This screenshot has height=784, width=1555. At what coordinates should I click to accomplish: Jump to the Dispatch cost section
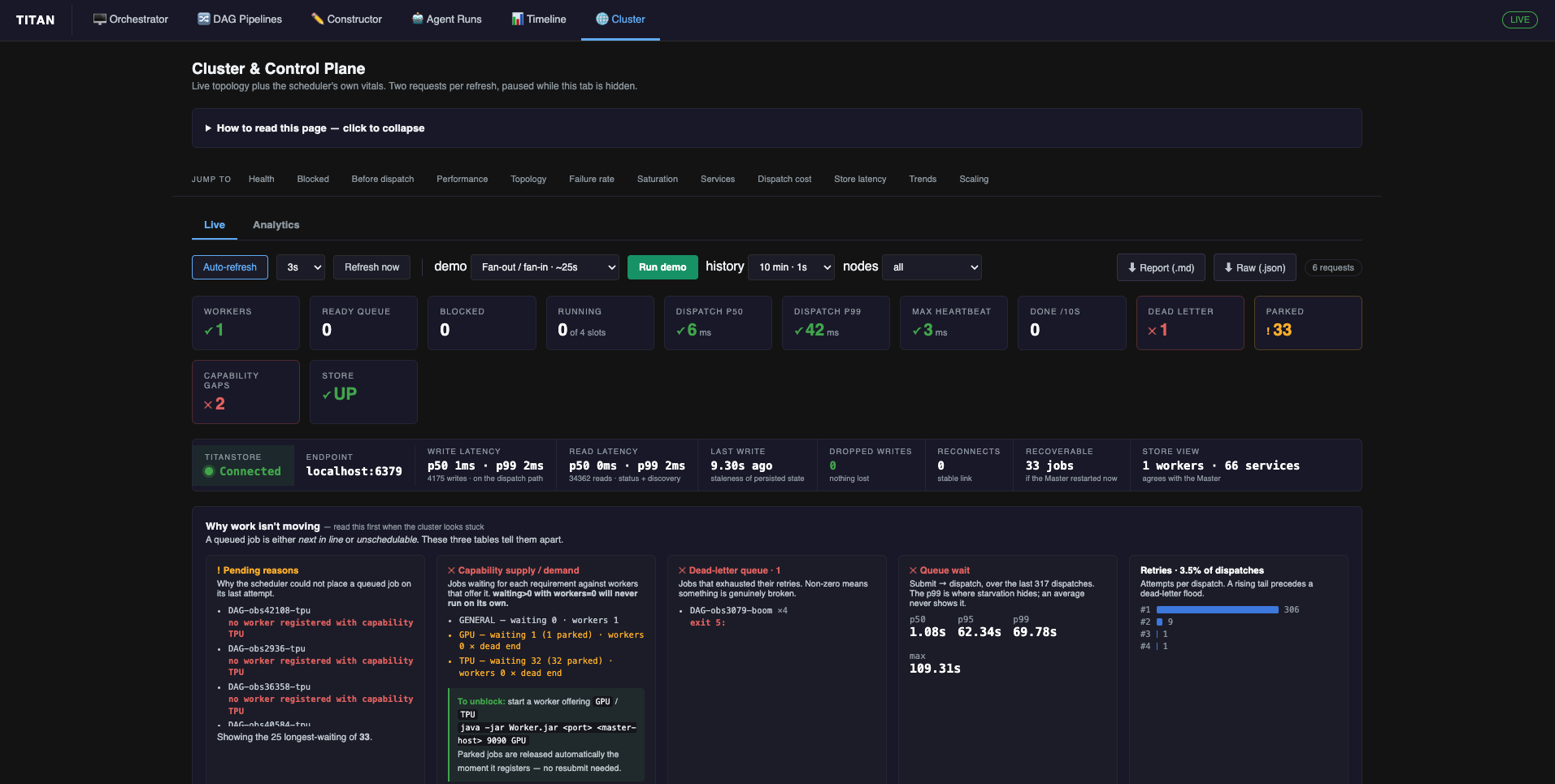784,179
